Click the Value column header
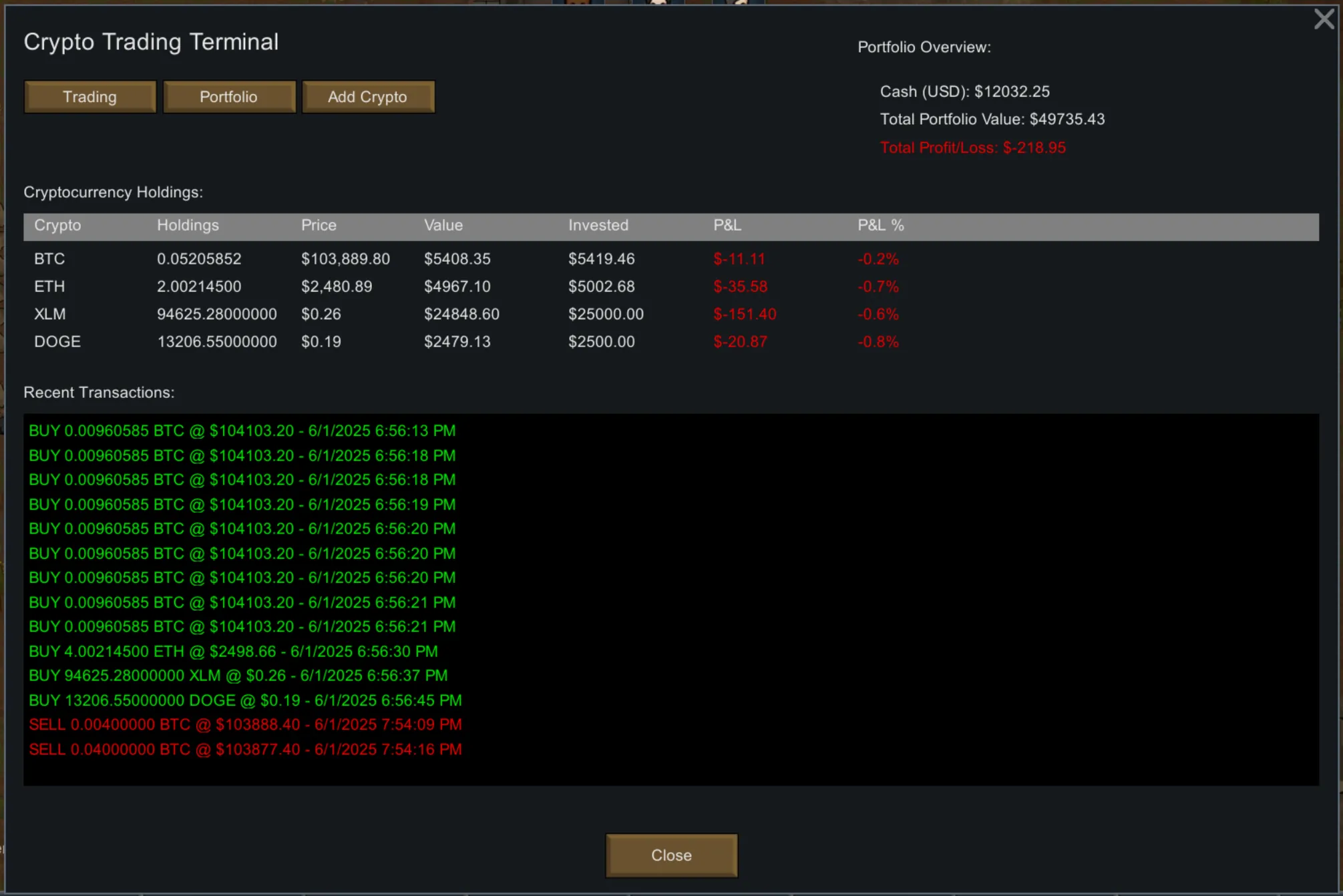1343x896 pixels. pyautogui.click(x=443, y=226)
